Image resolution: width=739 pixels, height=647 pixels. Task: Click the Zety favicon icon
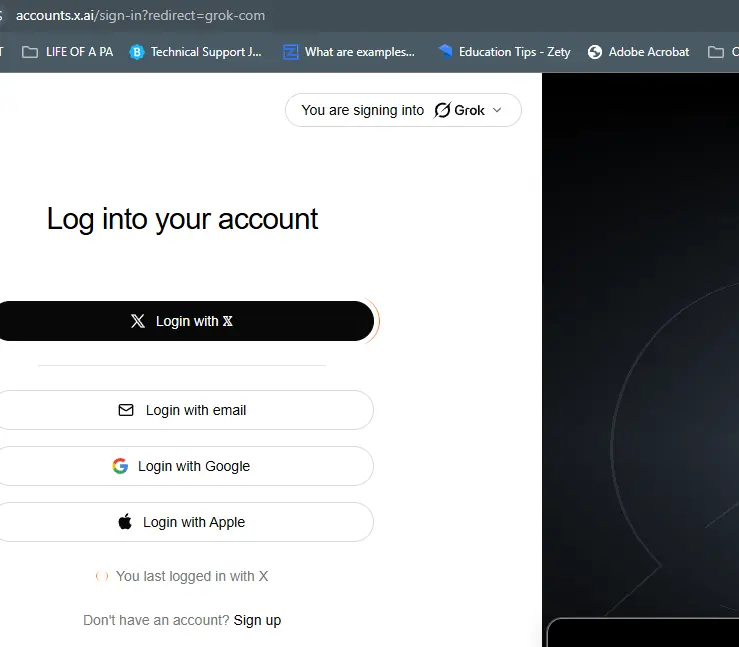tap(445, 51)
